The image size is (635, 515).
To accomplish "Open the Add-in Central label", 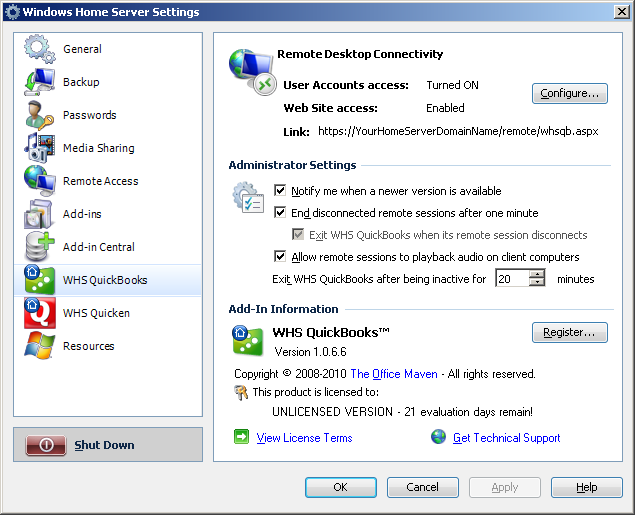I will click(x=98, y=247).
